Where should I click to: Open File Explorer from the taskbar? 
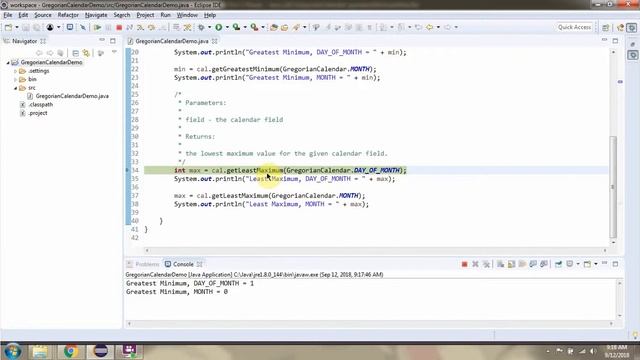pyautogui.click(x=40, y=351)
